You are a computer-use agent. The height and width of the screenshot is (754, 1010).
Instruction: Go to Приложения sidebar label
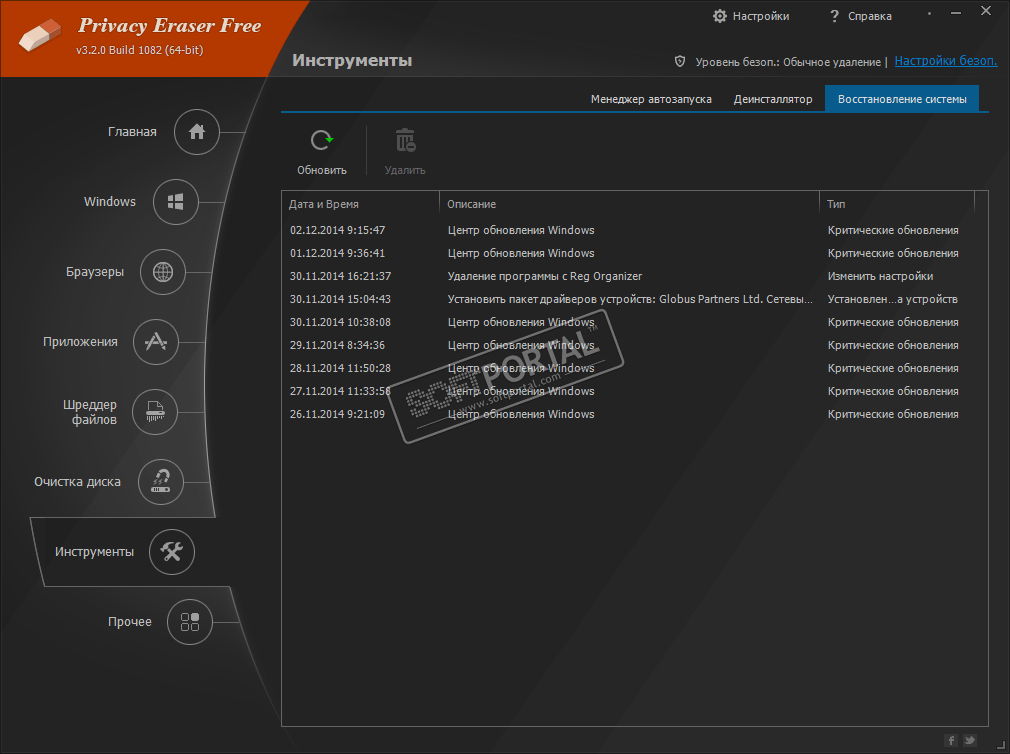pos(81,342)
